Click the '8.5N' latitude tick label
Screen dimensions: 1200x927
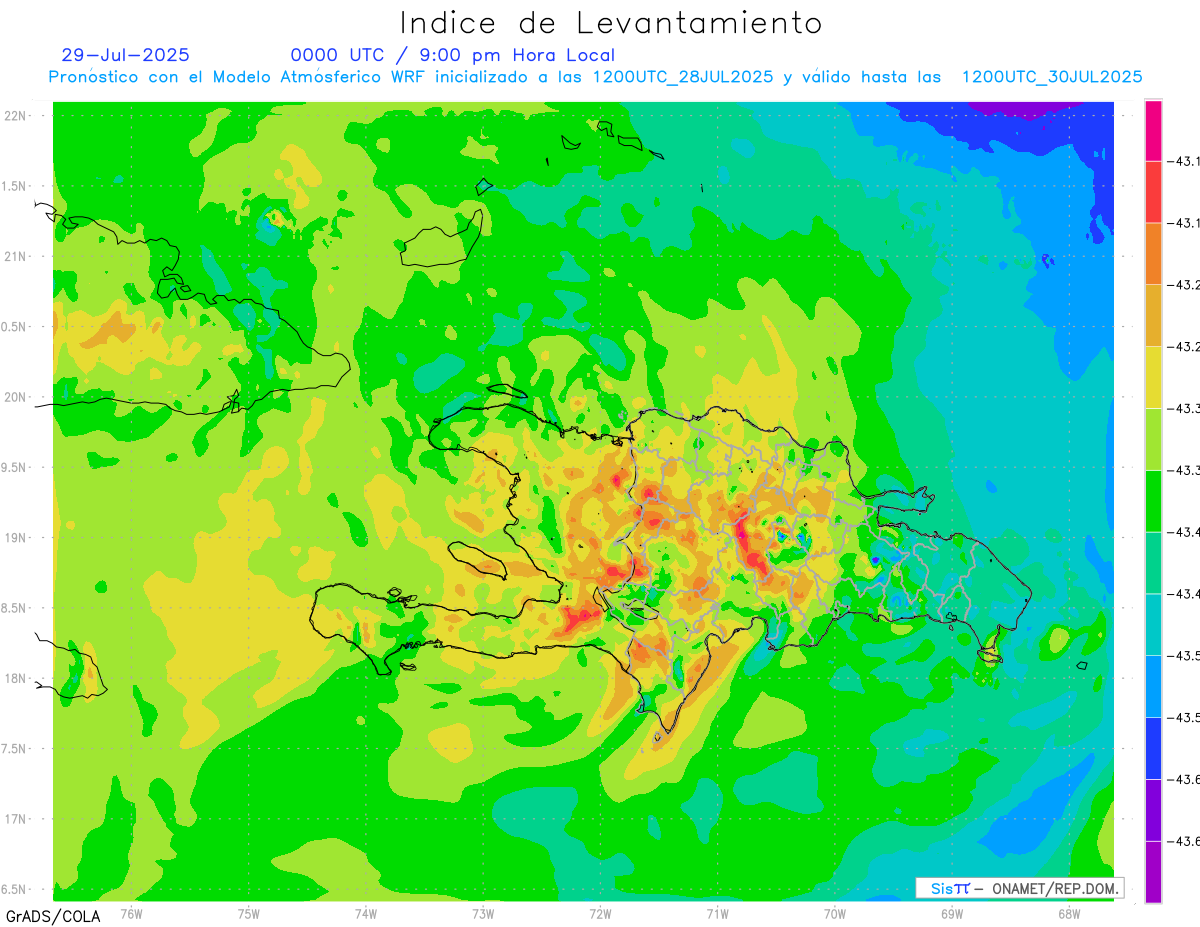click(x=14, y=608)
